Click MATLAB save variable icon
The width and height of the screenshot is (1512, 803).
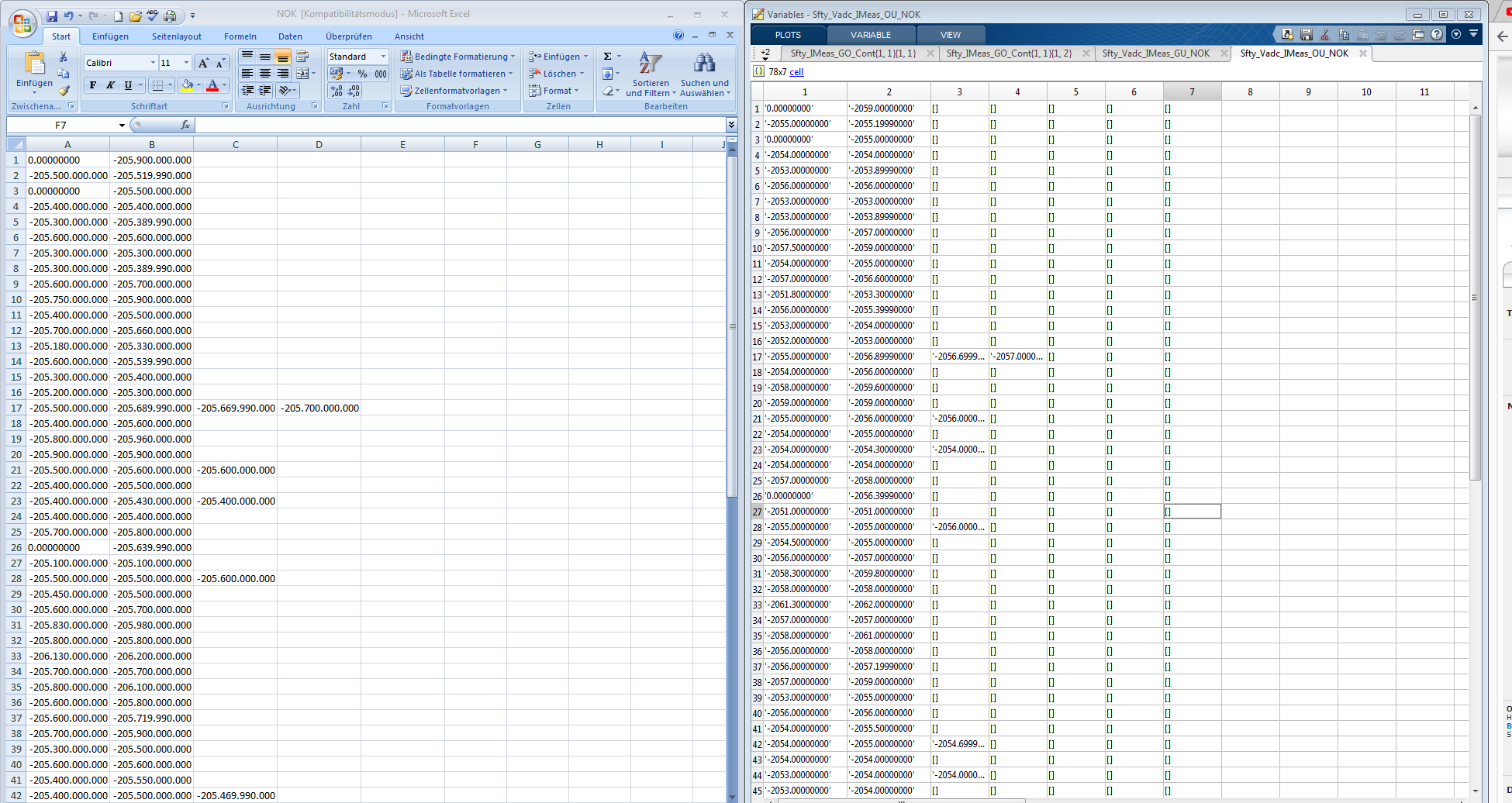pos(1307,35)
